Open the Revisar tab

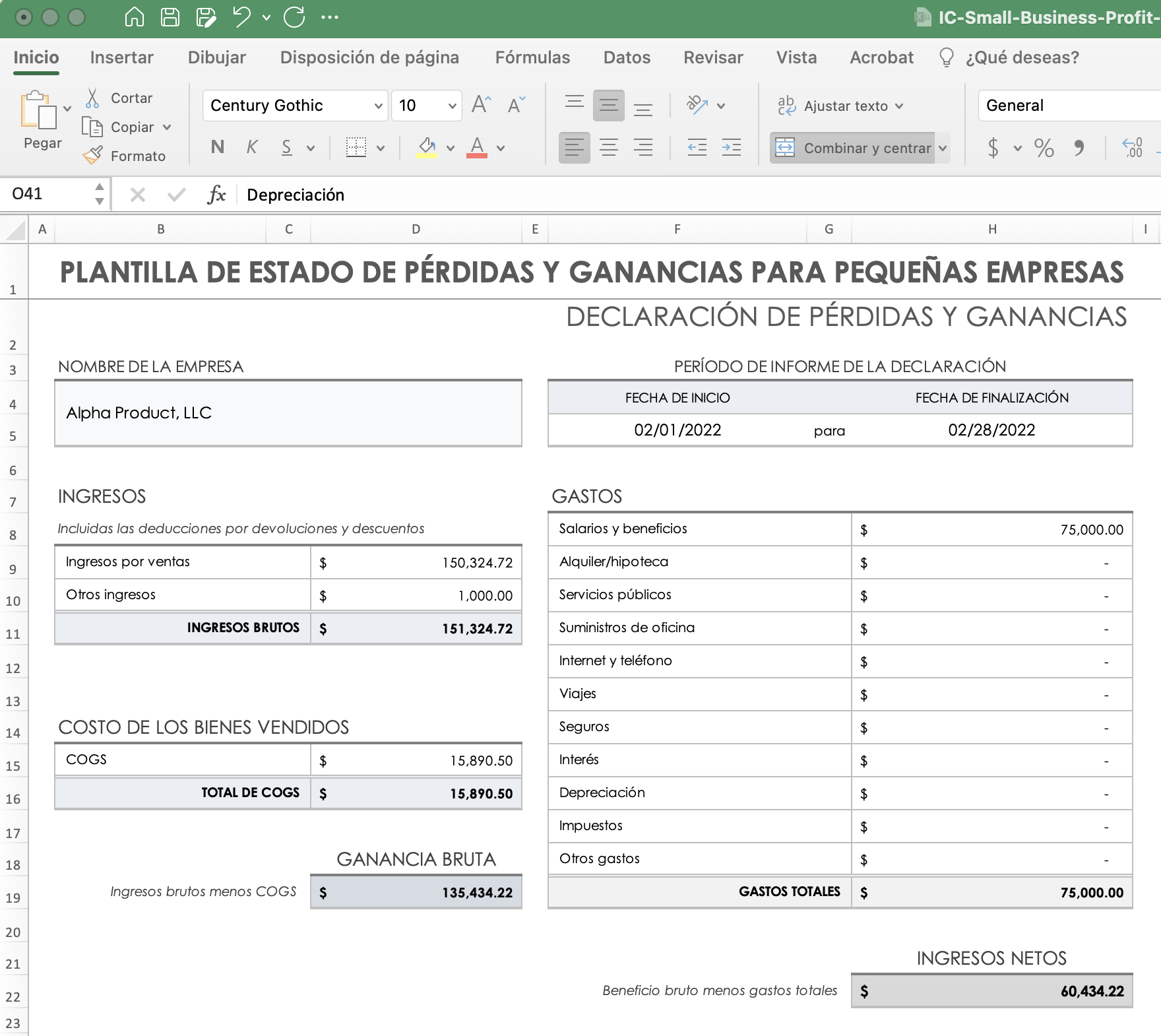click(713, 57)
